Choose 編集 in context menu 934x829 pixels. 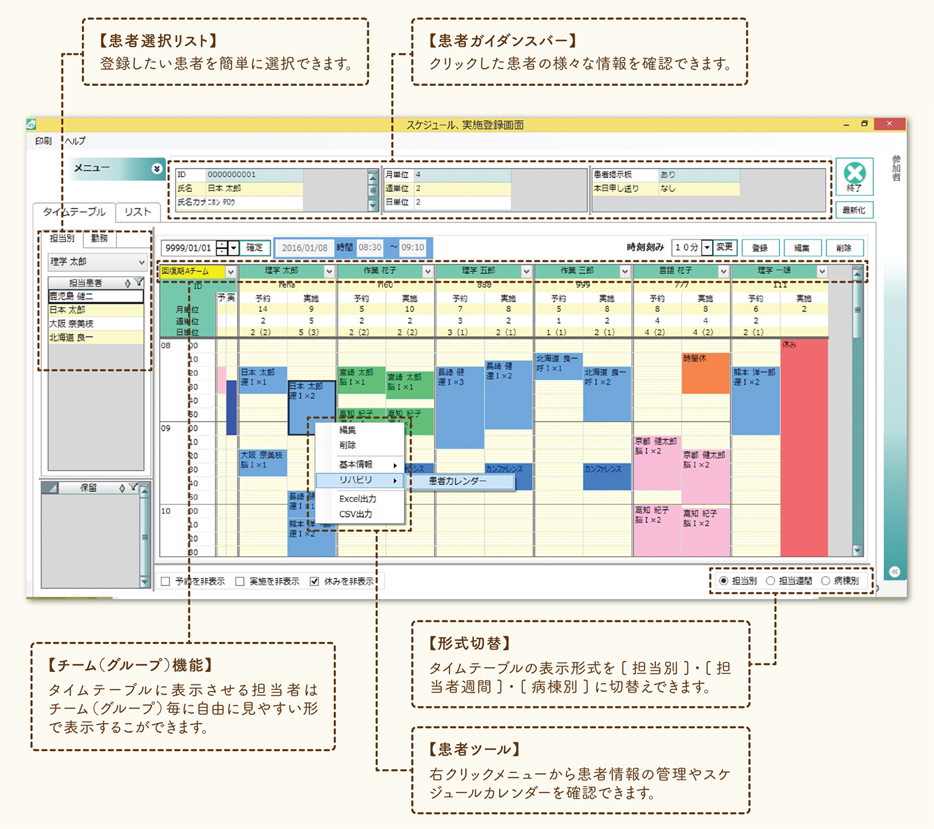tap(360, 430)
